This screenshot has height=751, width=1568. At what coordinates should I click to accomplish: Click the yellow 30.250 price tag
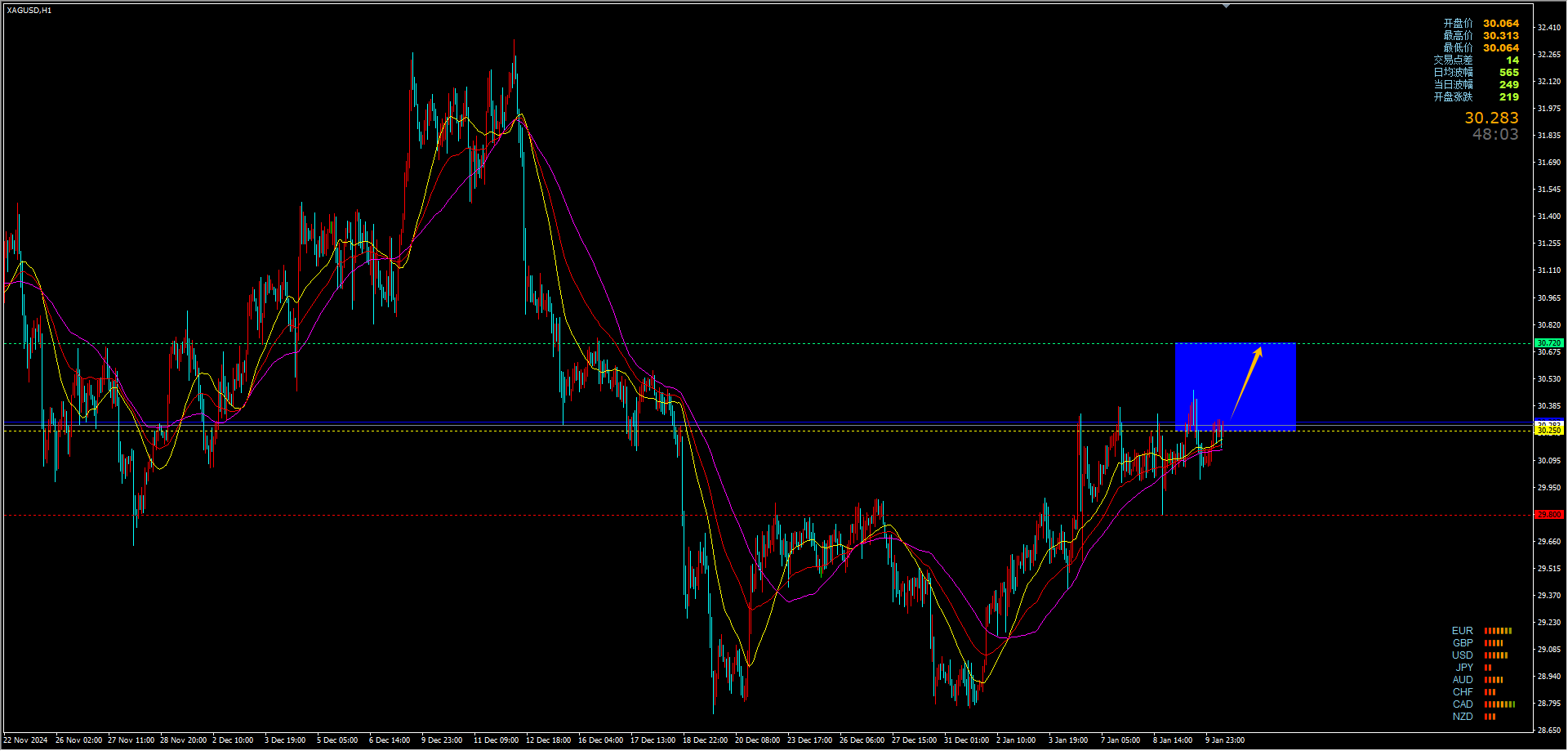point(1549,431)
